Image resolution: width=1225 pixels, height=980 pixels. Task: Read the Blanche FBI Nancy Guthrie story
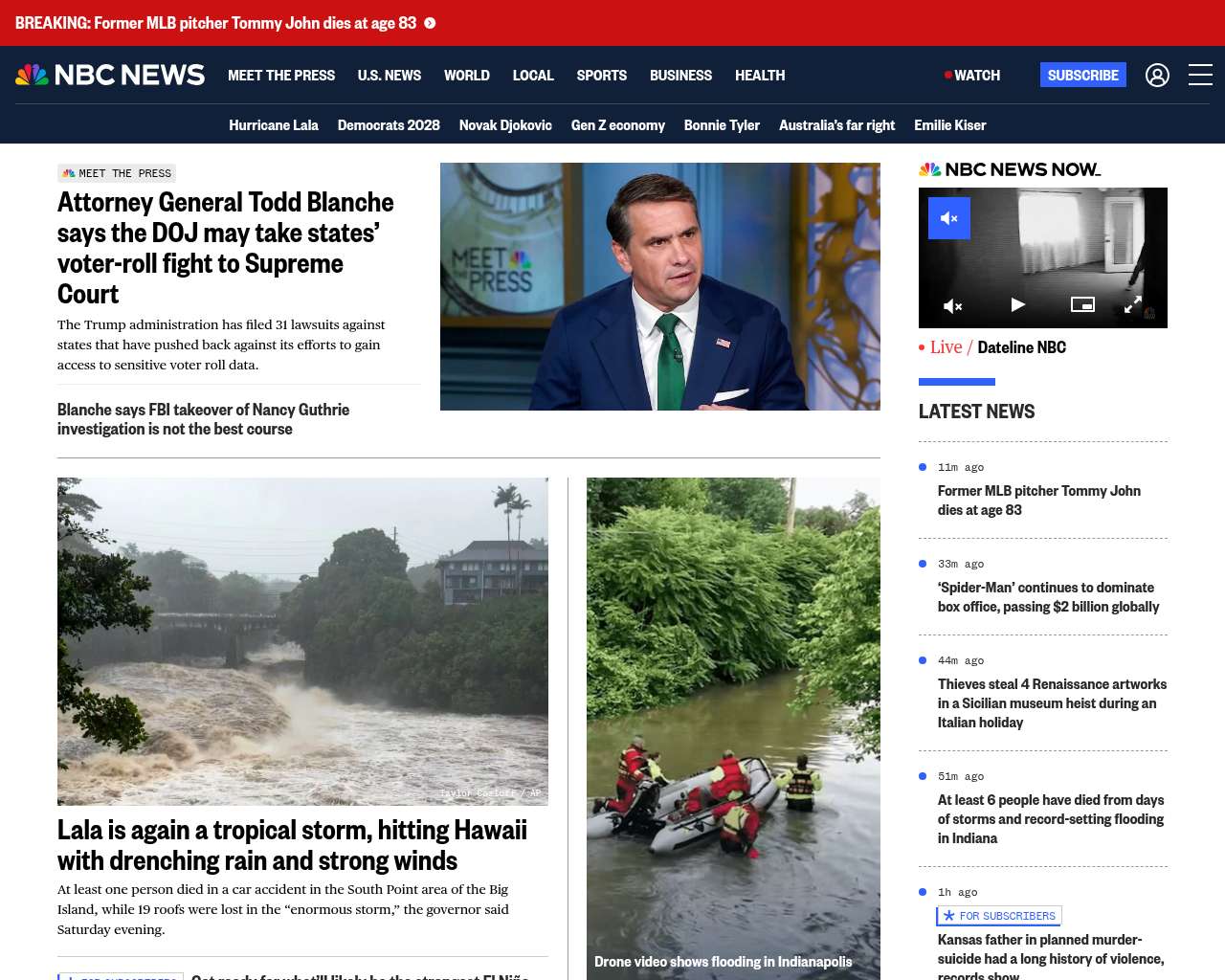pos(203,419)
